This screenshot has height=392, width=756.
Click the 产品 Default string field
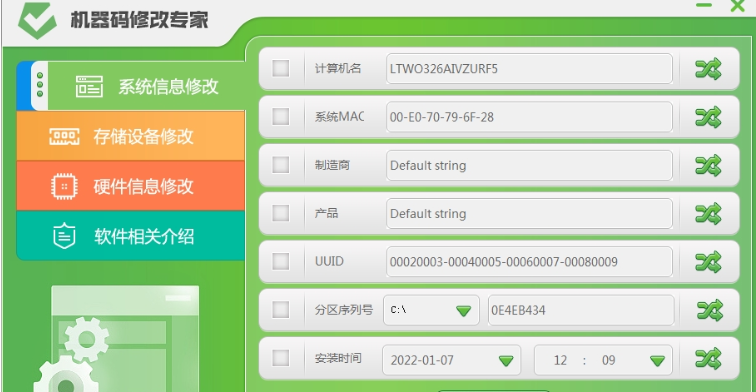pos(529,214)
